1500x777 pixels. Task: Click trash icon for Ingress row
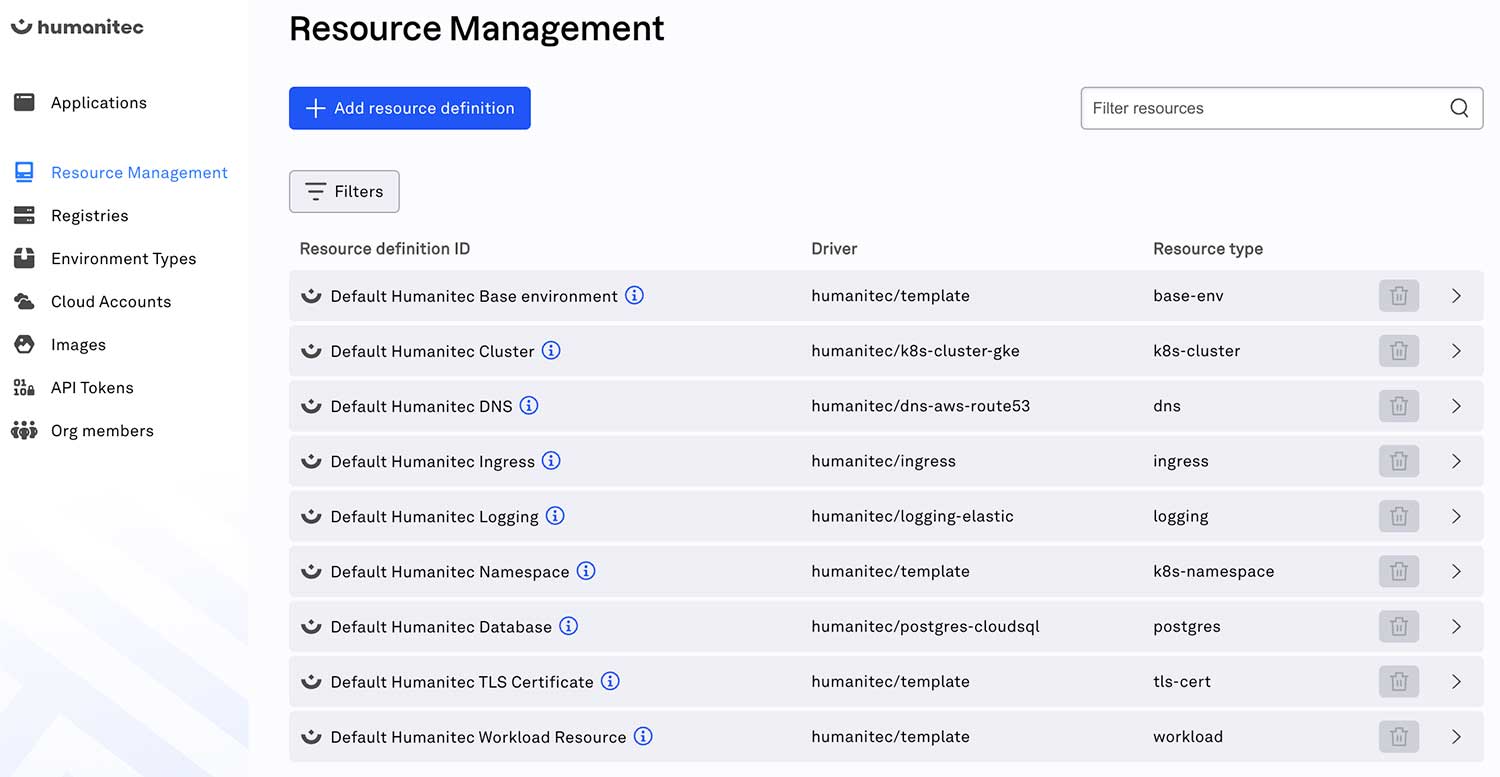(x=1399, y=461)
